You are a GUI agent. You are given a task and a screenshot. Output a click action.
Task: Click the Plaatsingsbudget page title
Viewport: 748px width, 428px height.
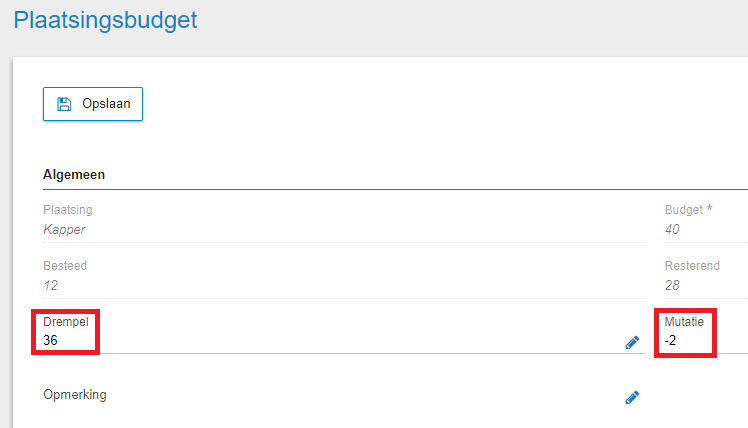[105, 20]
